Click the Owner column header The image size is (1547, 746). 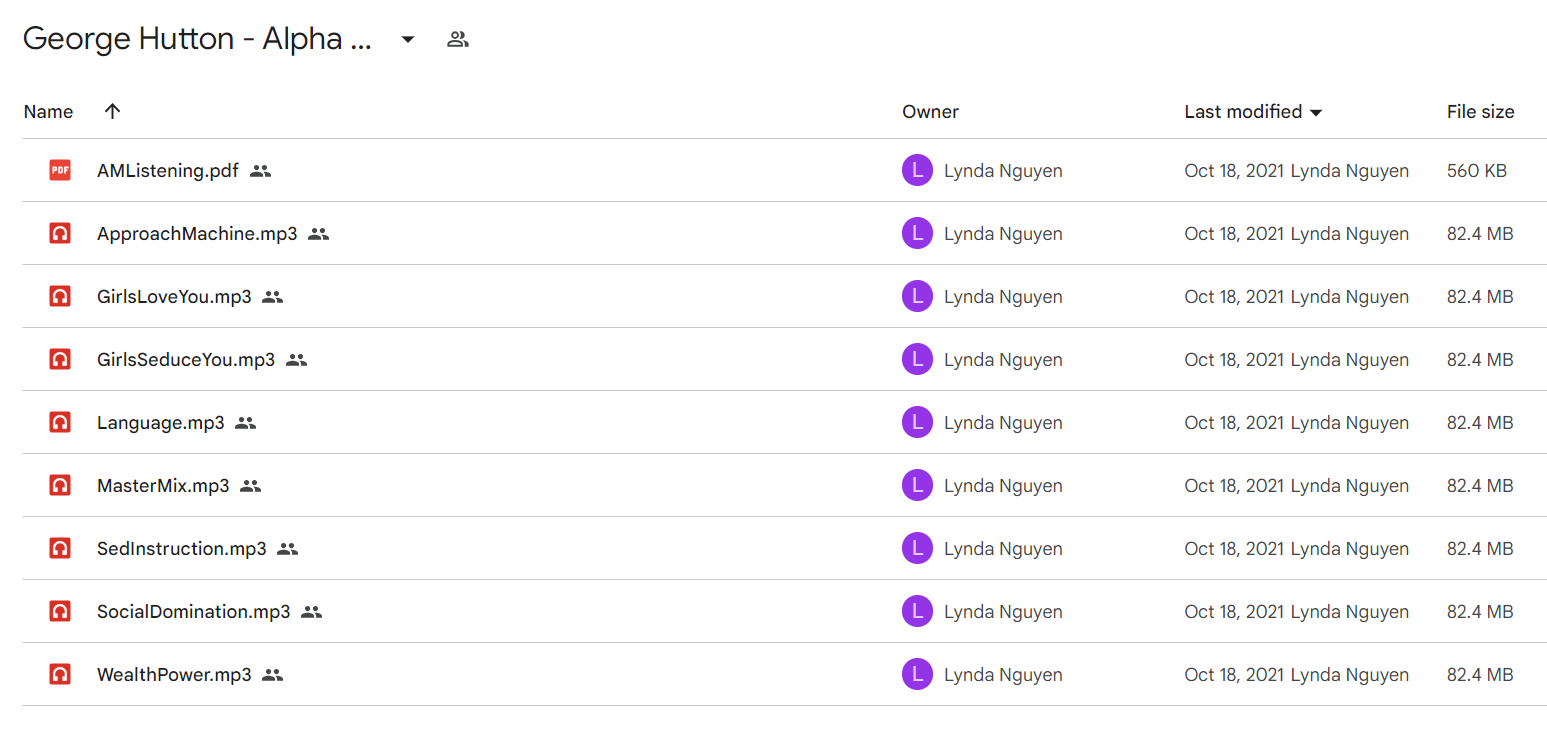click(930, 112)
